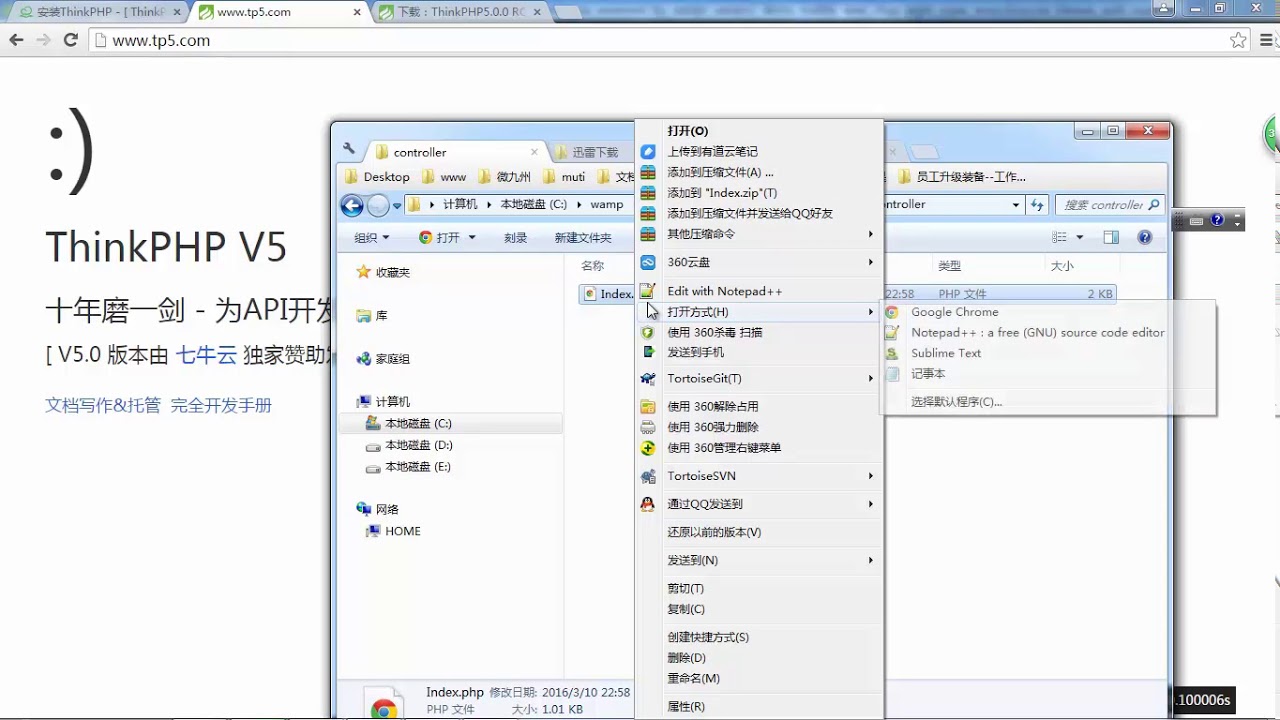1280x720 pixels.
Task: Expand 发送到(N) submenu
Action: (x=758, y=560)
